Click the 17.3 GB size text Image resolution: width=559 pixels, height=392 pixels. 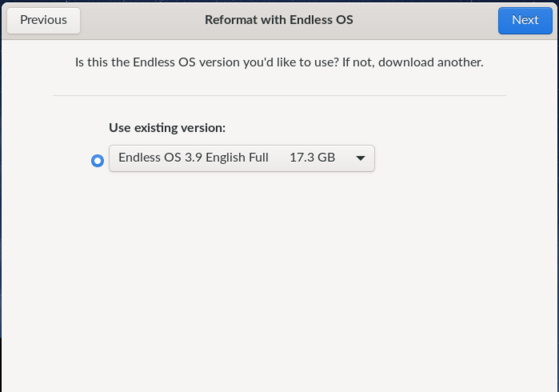(x=312, y=158)
